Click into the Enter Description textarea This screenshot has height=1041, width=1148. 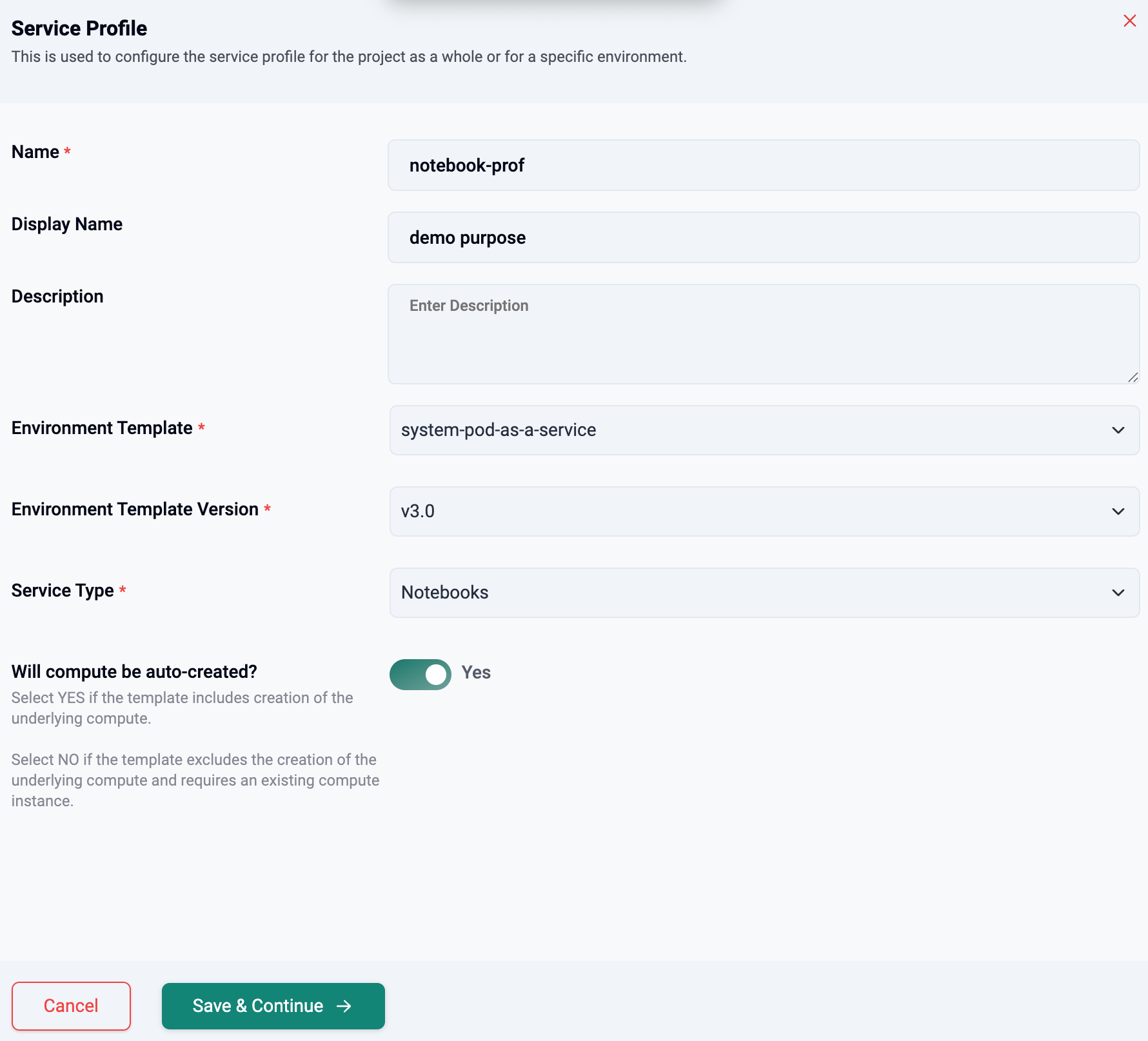[x=764, y=334]
